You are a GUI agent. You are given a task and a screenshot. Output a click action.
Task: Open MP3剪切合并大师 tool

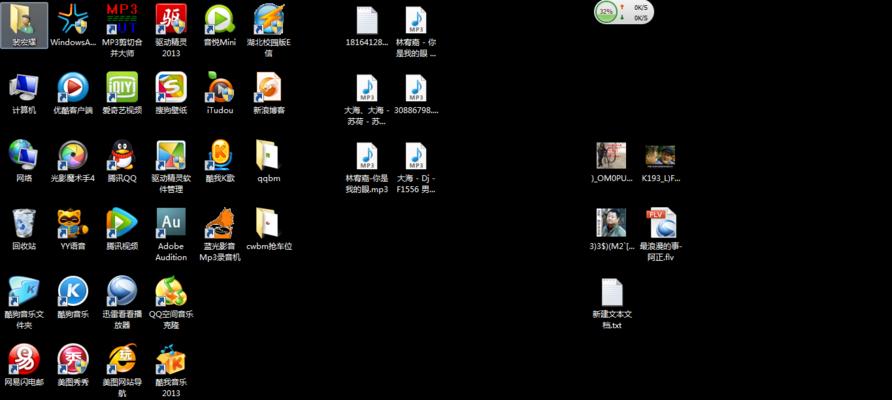click(x=122, y=31)
